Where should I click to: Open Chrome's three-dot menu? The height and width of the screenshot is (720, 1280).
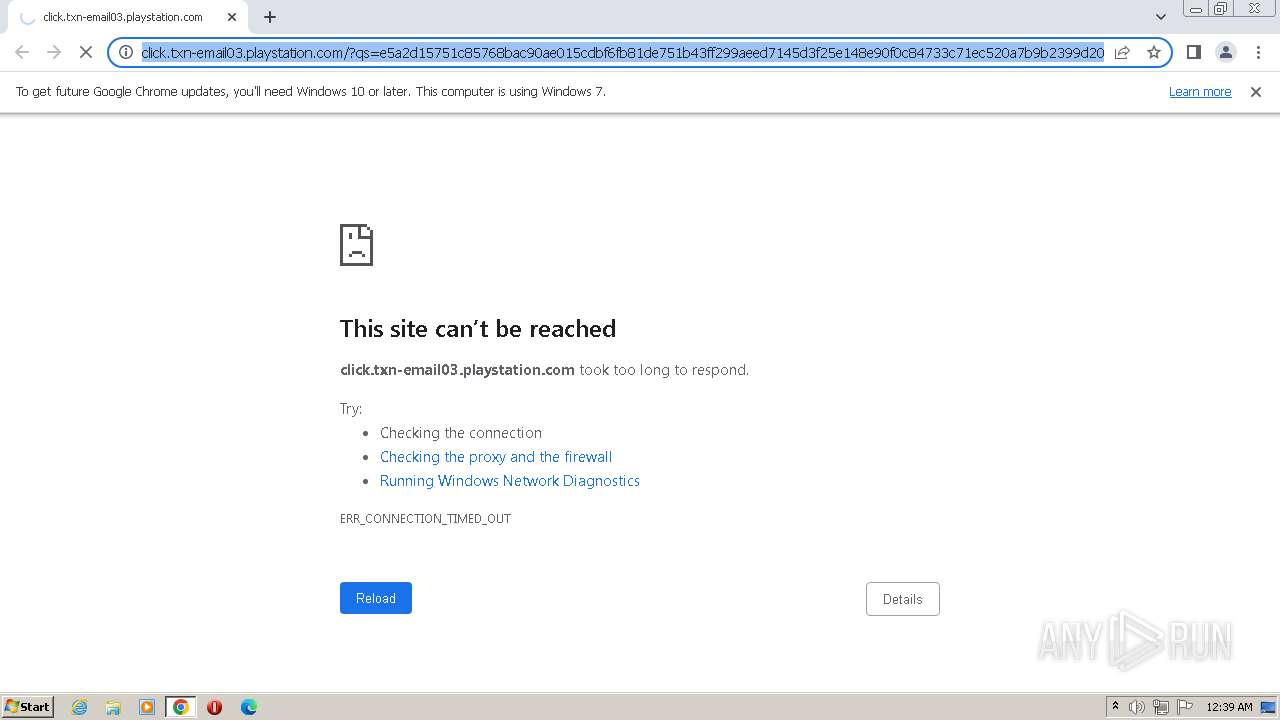[x=1258, y=52]
